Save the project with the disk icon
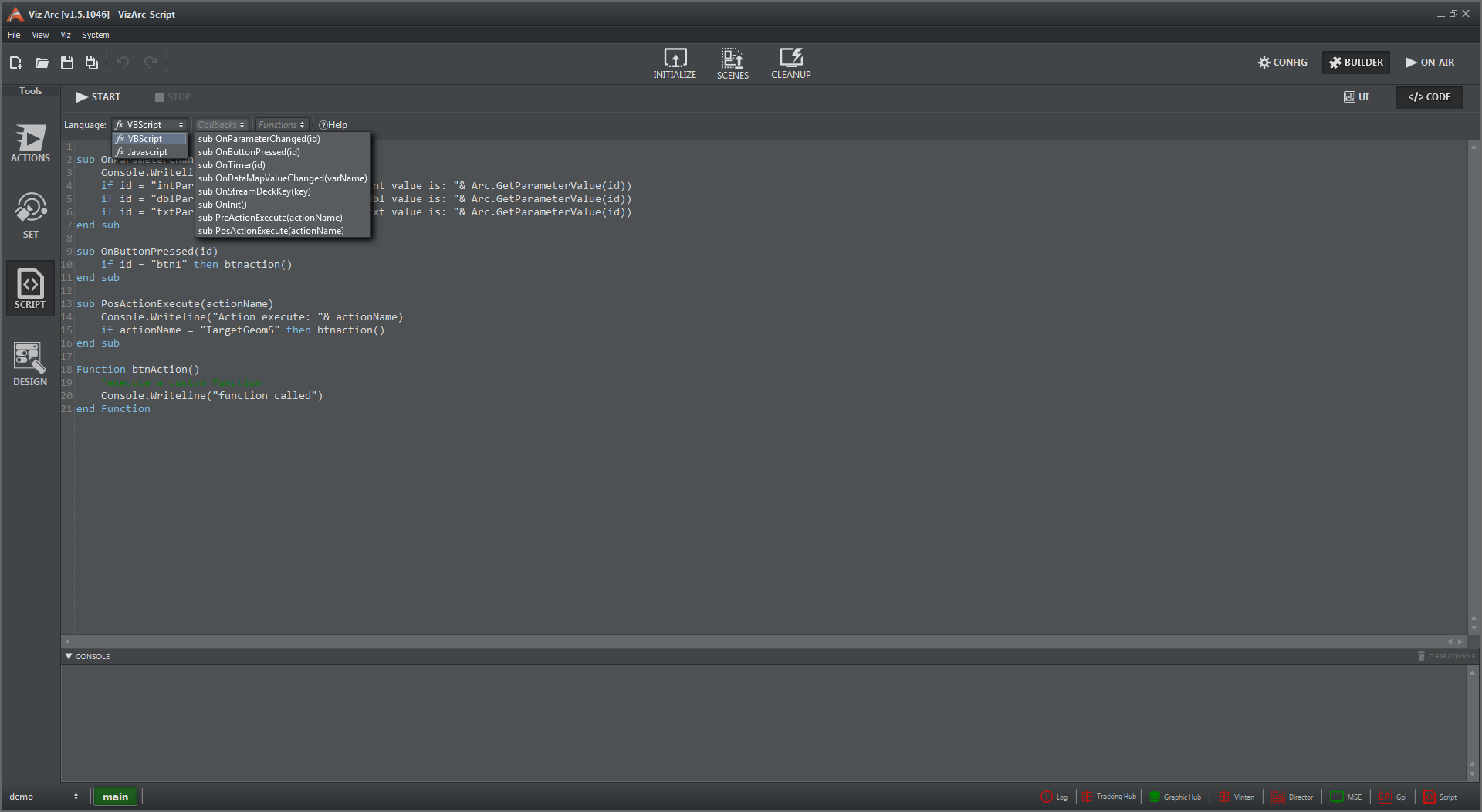Image resolution: width=1482 pixels, height=812 pixels. click(x=67, y=63)
